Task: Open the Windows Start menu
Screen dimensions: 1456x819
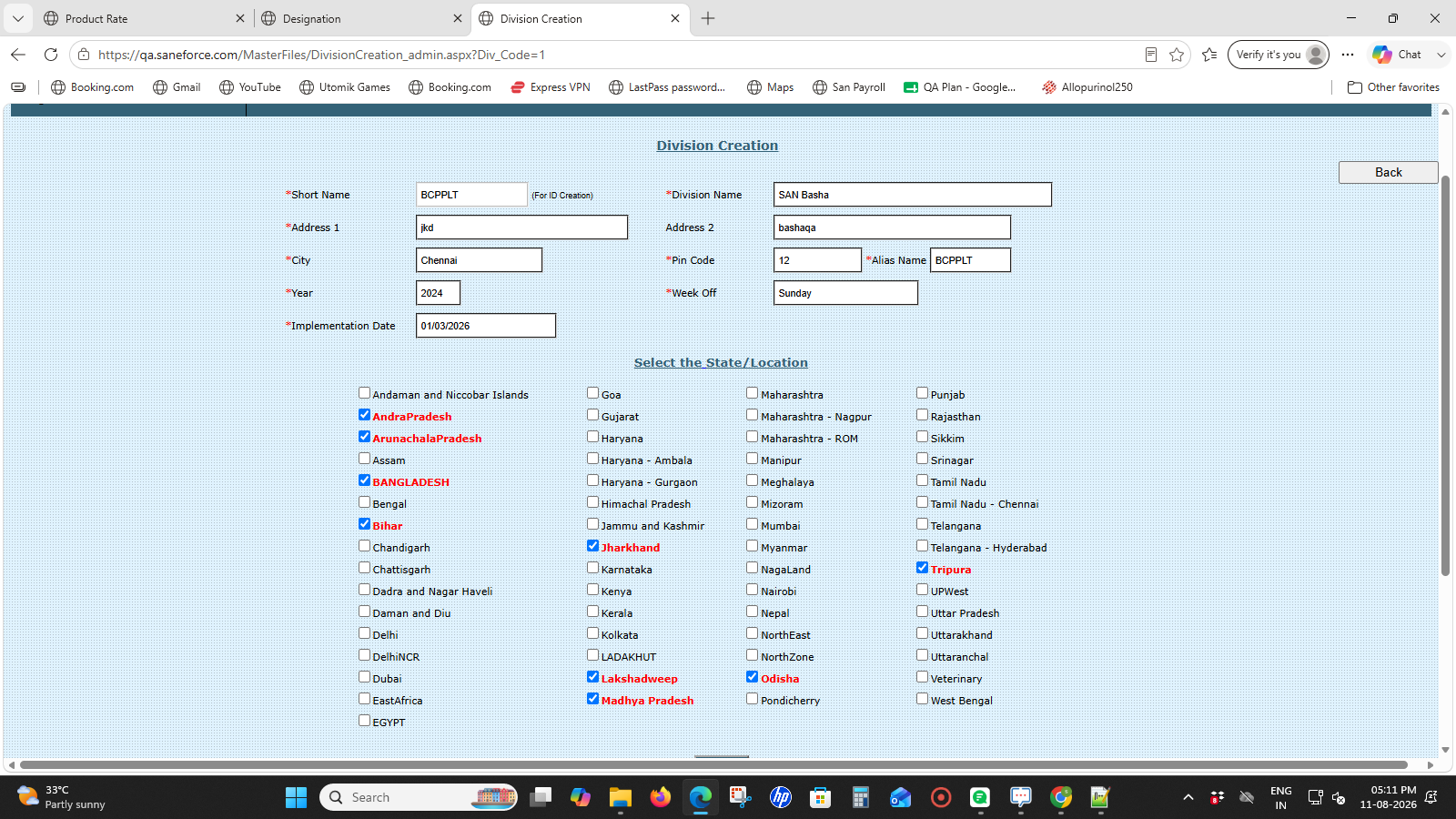Action: click(296, 797)
